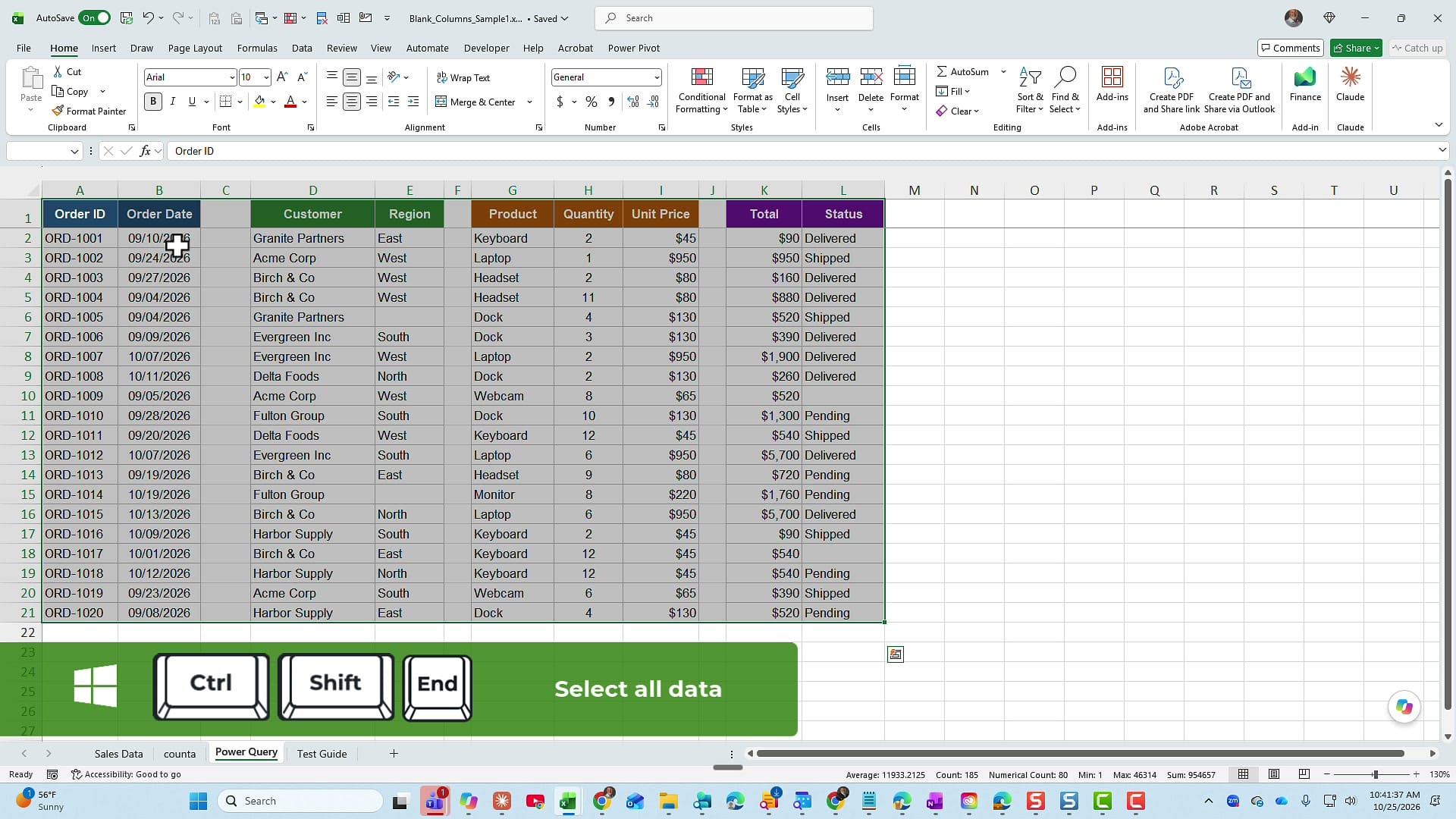Toggle Bold formatting
Image resolution: width=1456 pixels, height=819 pixels.
pyautogui.click(x=153, y=102)
